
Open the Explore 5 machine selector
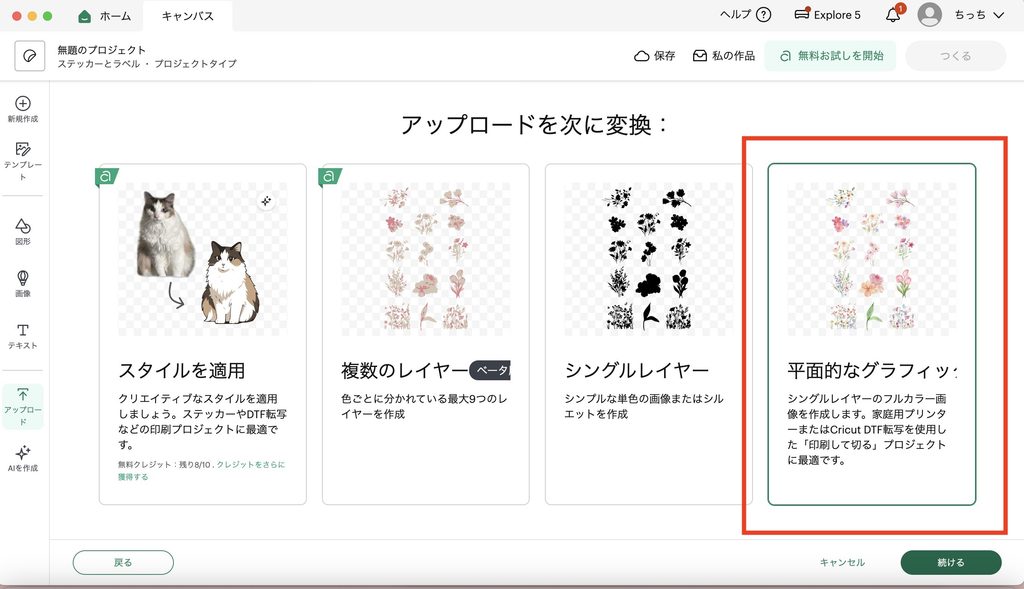827,15
